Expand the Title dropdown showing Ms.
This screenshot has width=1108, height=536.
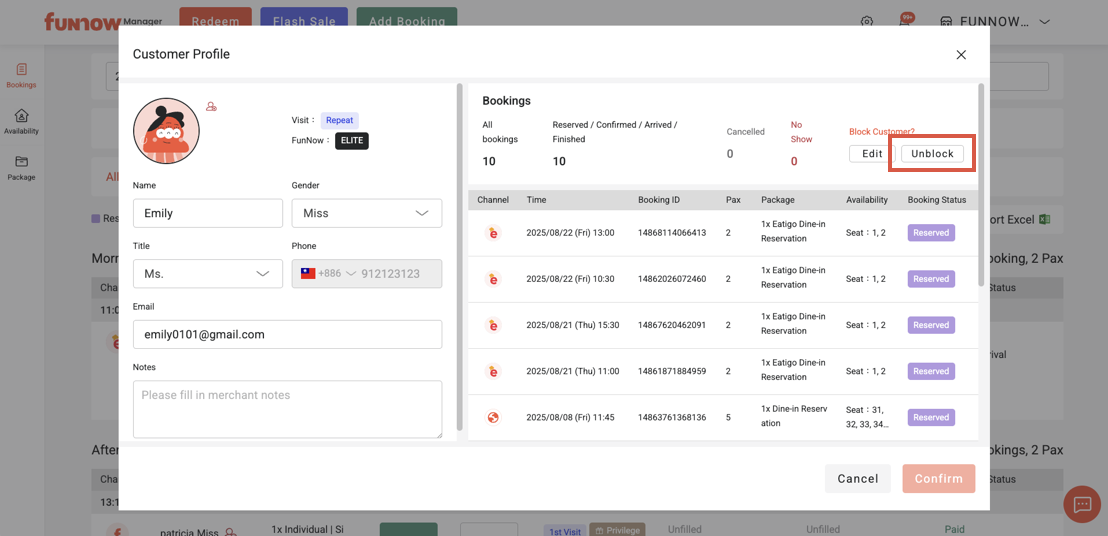[x=207, y=274]
